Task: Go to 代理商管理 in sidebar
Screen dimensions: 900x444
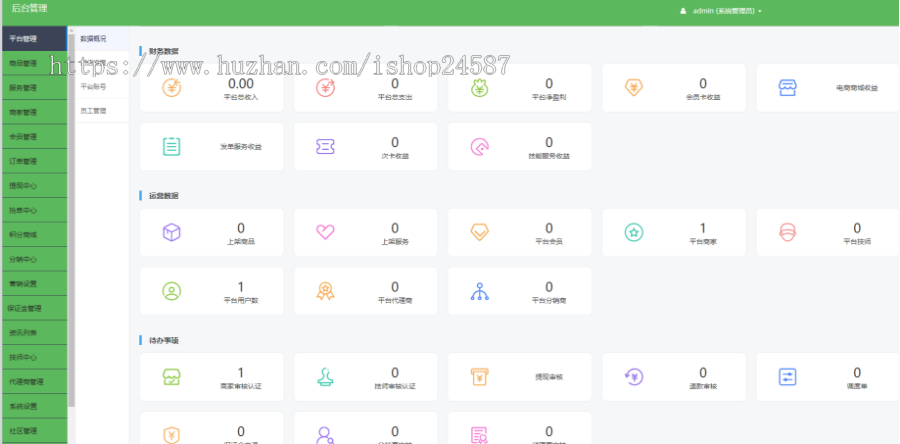Action: pos(34,381)
